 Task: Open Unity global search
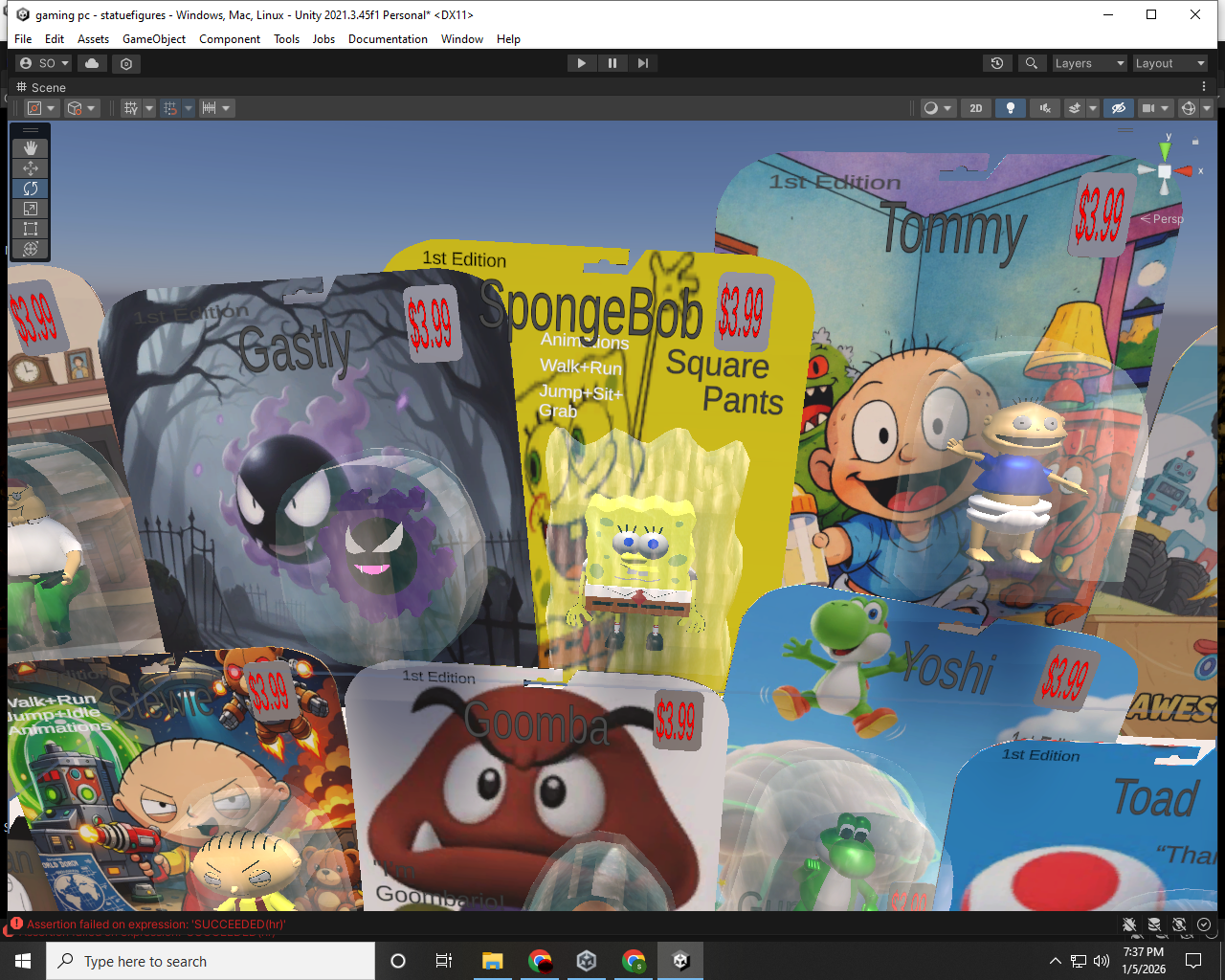[1031, 63]
